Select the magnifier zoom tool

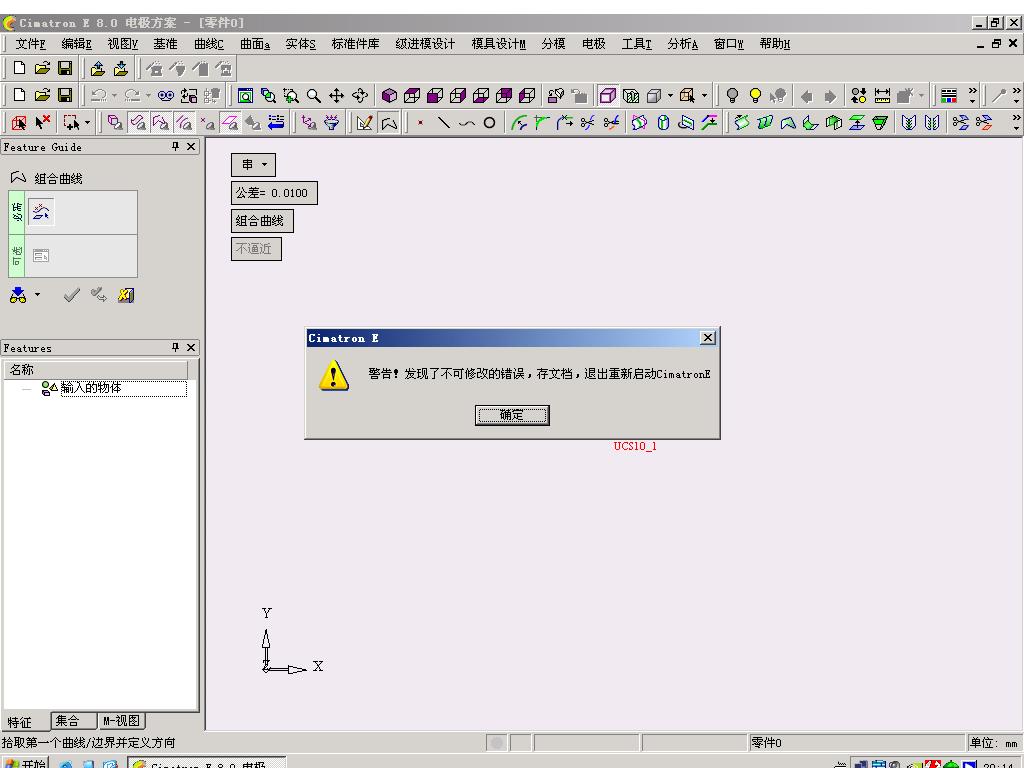pos(314,96)
